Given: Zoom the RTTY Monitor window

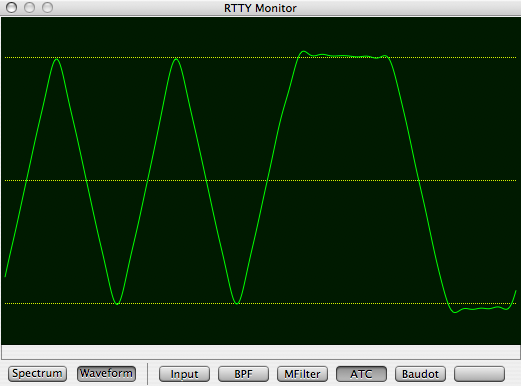Looking at the screenshot, I should tap(47, 7).
